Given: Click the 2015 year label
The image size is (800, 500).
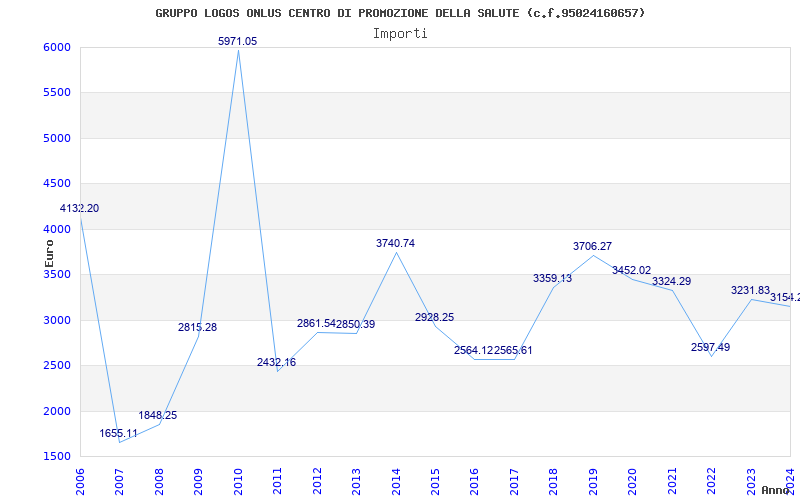Looking at the screenshot, I should 435,482.
